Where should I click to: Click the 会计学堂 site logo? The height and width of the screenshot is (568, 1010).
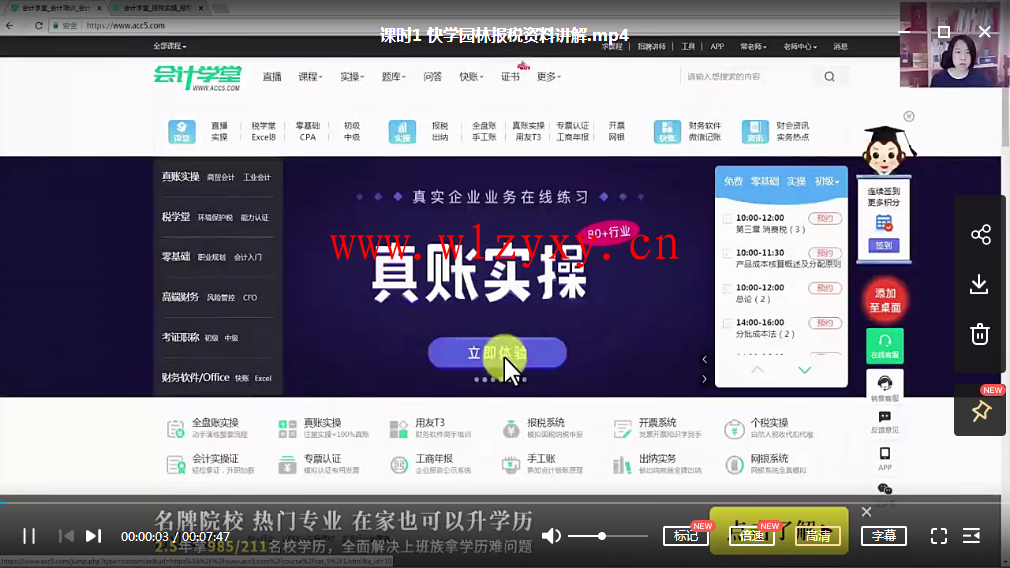(x=197, y=78)
